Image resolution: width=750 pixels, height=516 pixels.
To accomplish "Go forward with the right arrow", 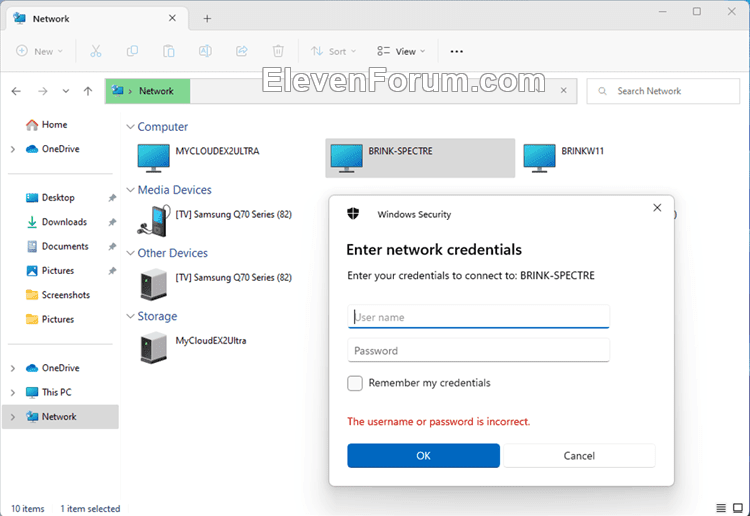I will pyautogui.click(x=43, y=91).
